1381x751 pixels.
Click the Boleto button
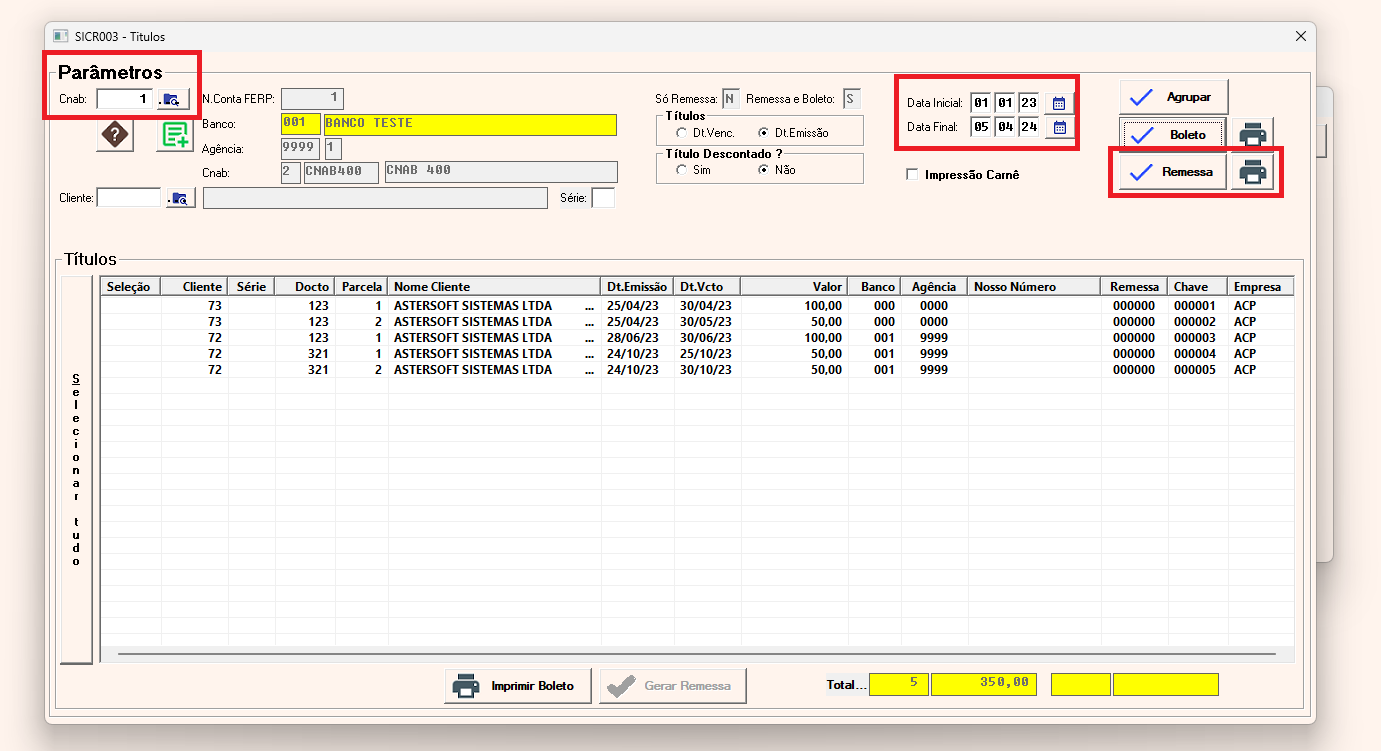click(x=1173, y=134)
